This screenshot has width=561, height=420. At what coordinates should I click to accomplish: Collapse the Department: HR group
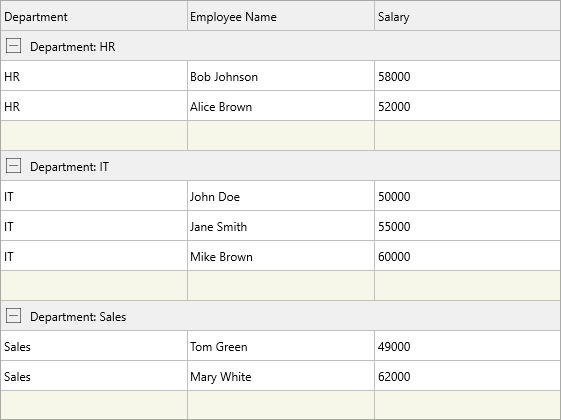(14, 46)
